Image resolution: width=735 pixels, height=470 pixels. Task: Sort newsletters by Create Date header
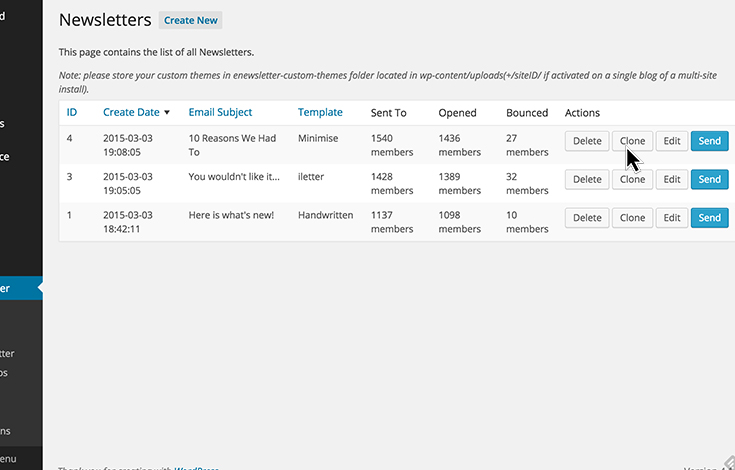[131, 113]
